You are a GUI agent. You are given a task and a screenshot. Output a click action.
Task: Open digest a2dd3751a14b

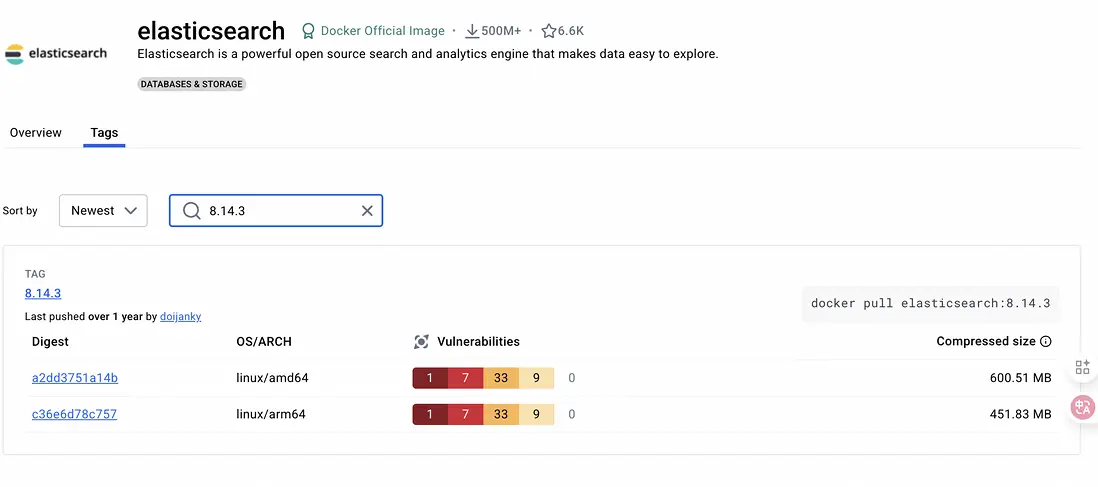pyautogui.click(x=75, y=378)
